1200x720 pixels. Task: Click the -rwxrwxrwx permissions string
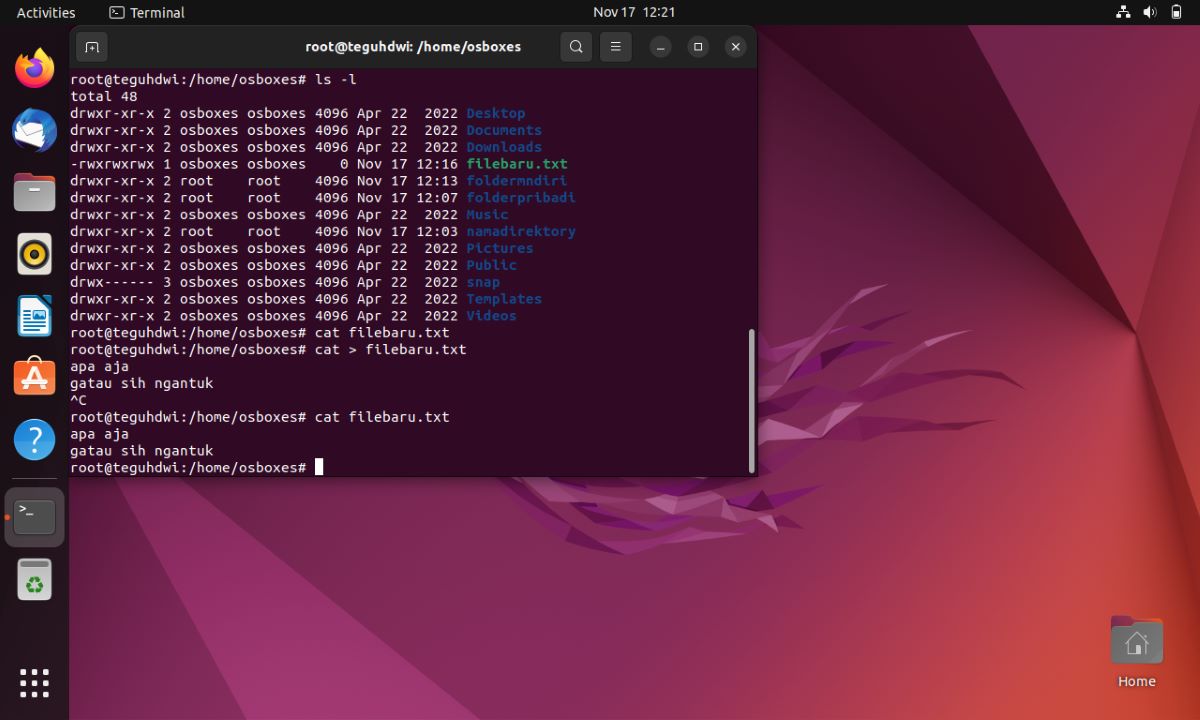pos(112,164)
